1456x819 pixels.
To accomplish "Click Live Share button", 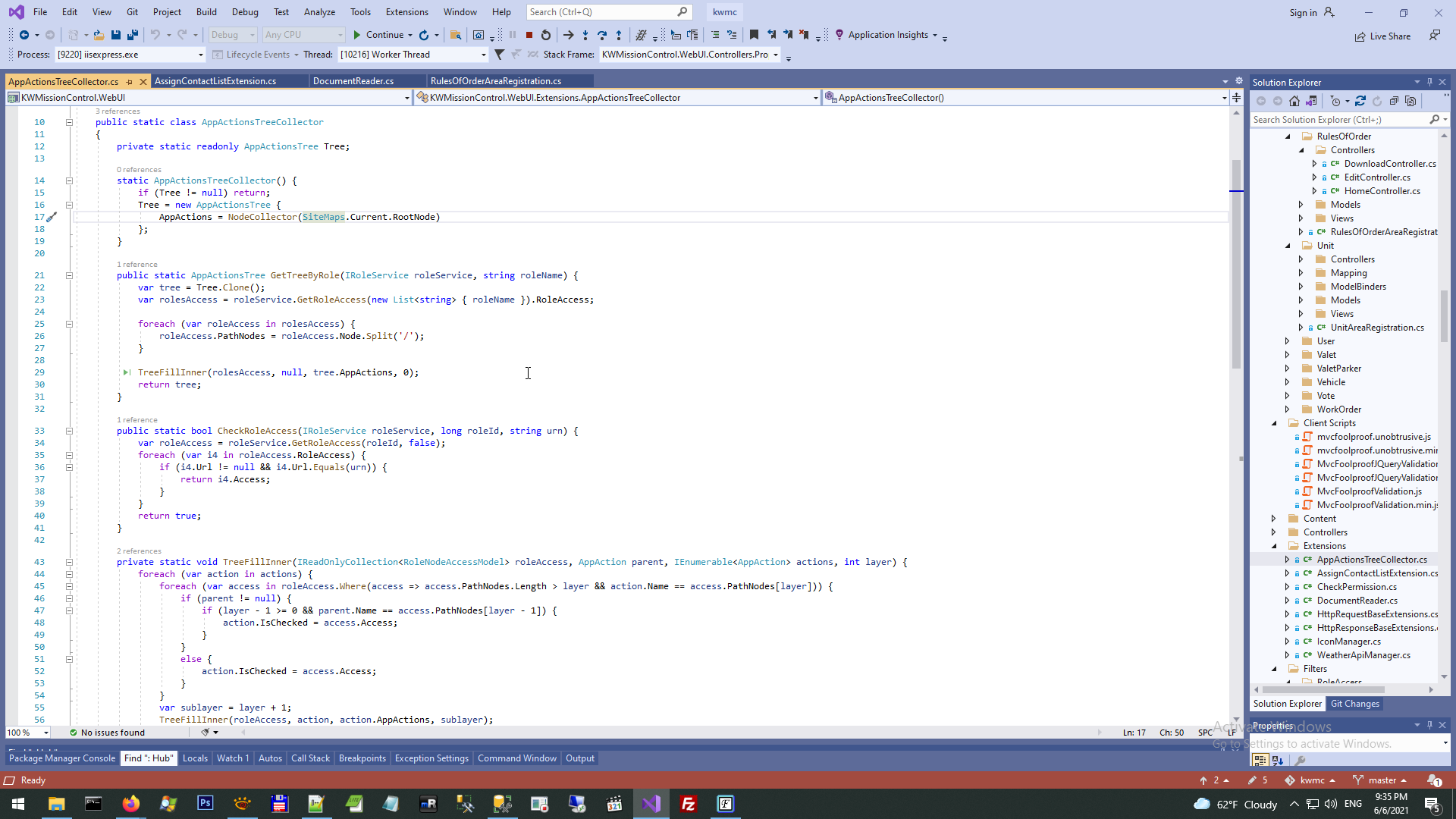I will pyautogui.click(x=1382, y=36).
